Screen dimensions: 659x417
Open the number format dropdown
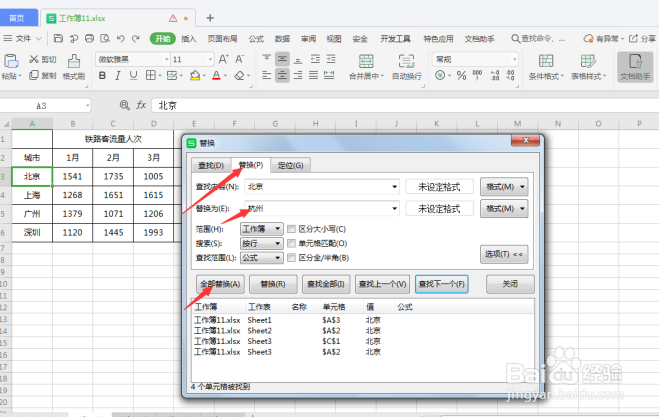[x=514, y=59]
